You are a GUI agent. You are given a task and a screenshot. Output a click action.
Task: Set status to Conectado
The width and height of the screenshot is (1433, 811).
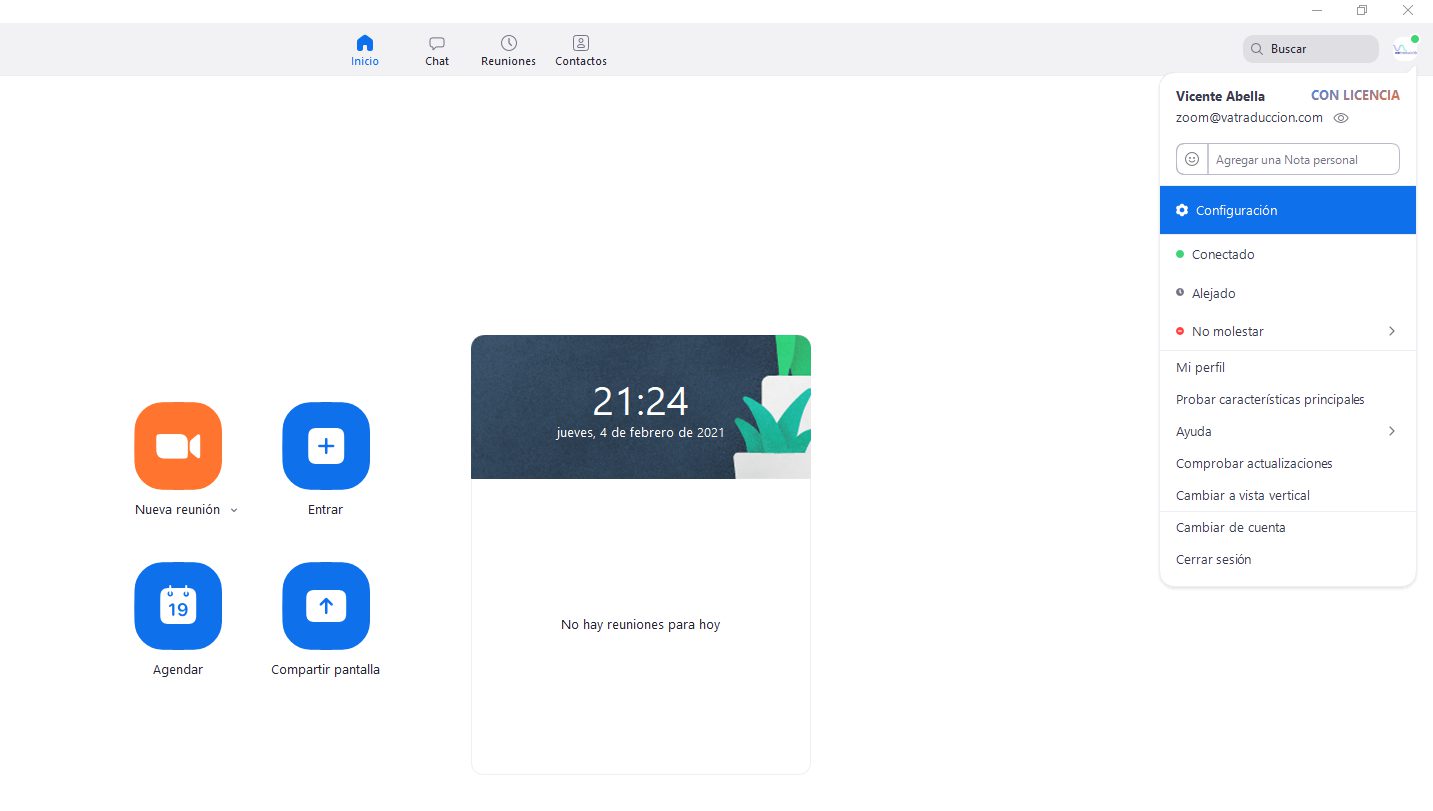1222,255
